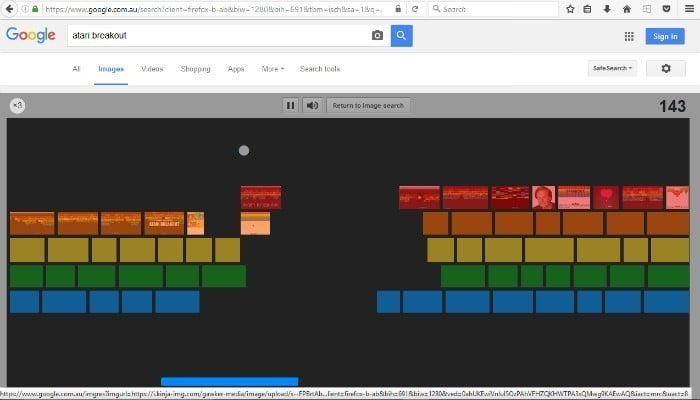Click the blue magnifier search button
700x400 pixels.
click(402, 35)
